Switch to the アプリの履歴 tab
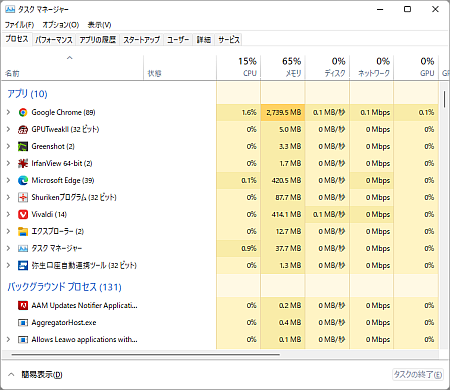The width and height of the screenshot is (450, 390). tap(97, 40)
